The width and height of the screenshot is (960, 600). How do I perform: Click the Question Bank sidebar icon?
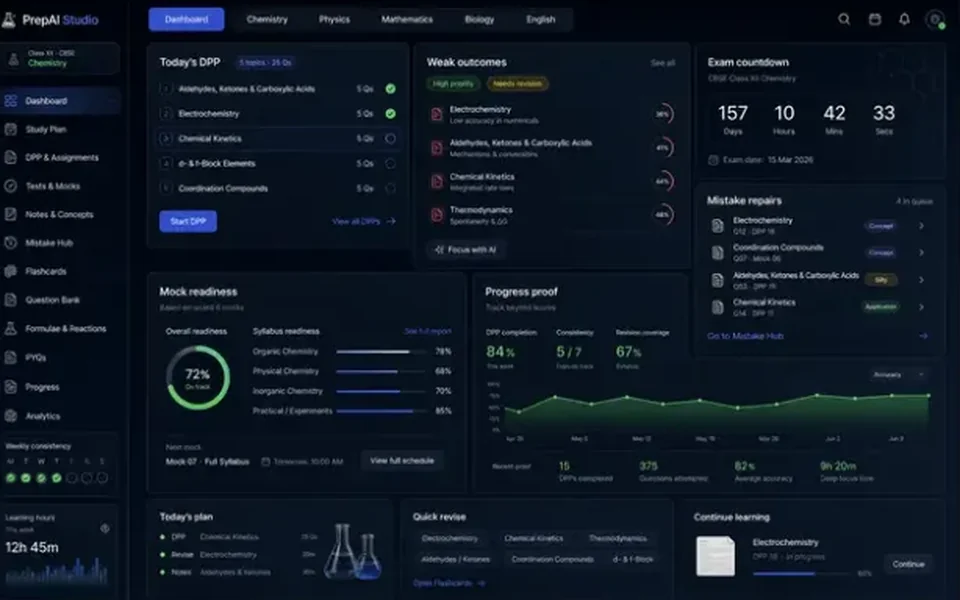tap(10, 299)
